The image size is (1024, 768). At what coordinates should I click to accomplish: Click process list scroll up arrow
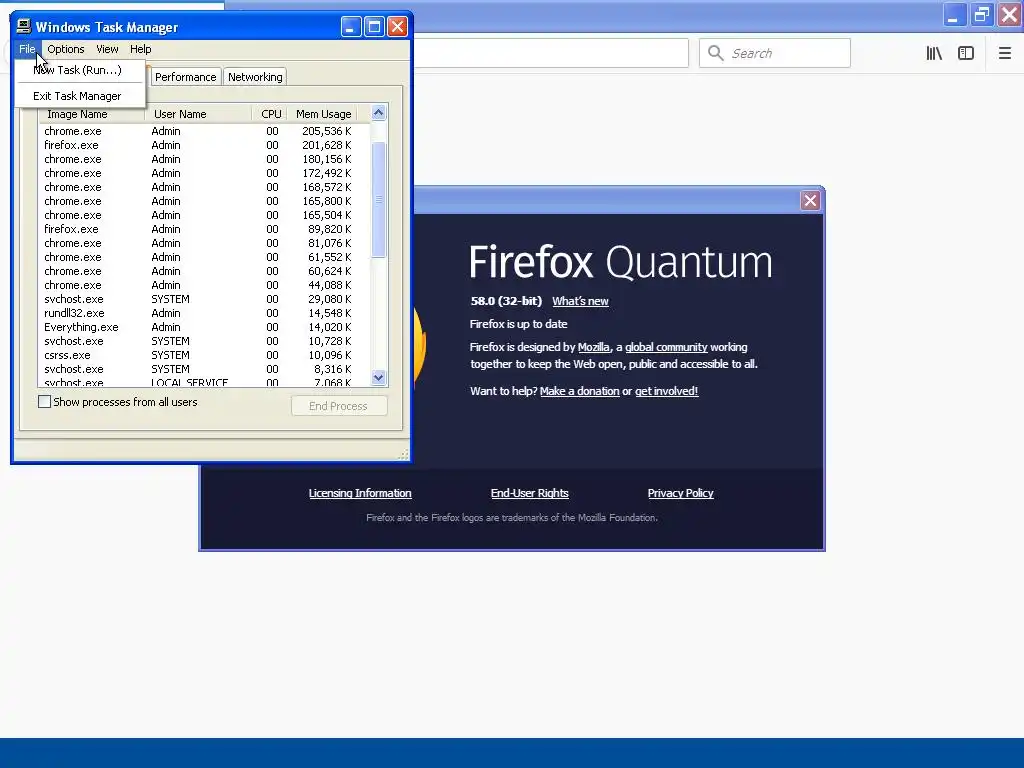(378, 113)
